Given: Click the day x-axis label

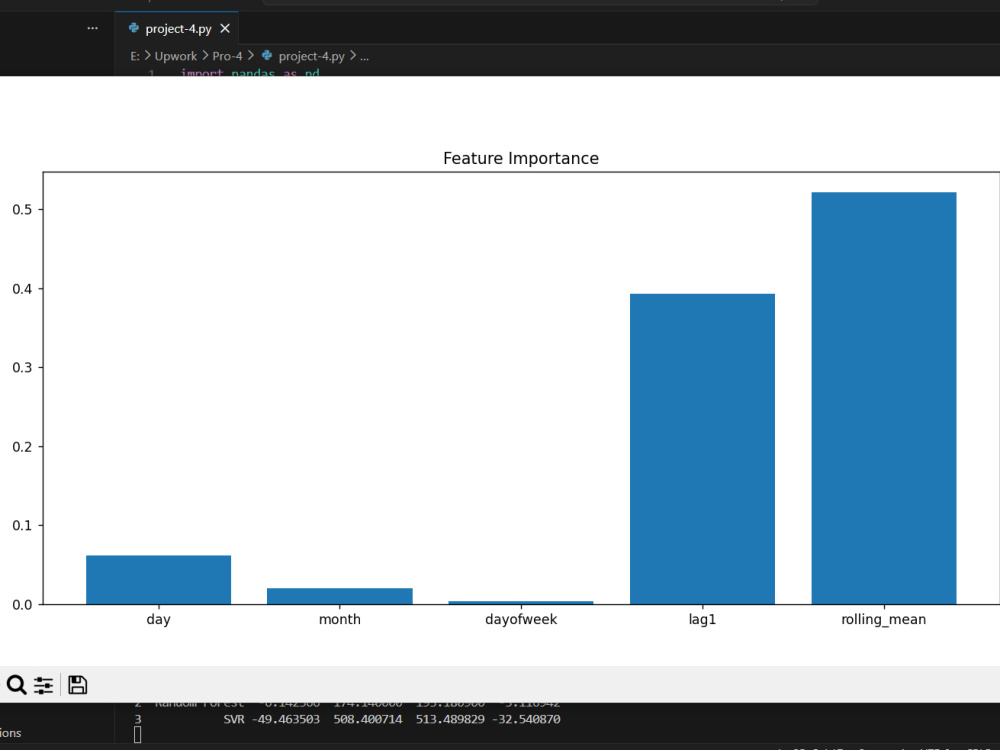Looking at the screenshot, I should pos(158,620).
